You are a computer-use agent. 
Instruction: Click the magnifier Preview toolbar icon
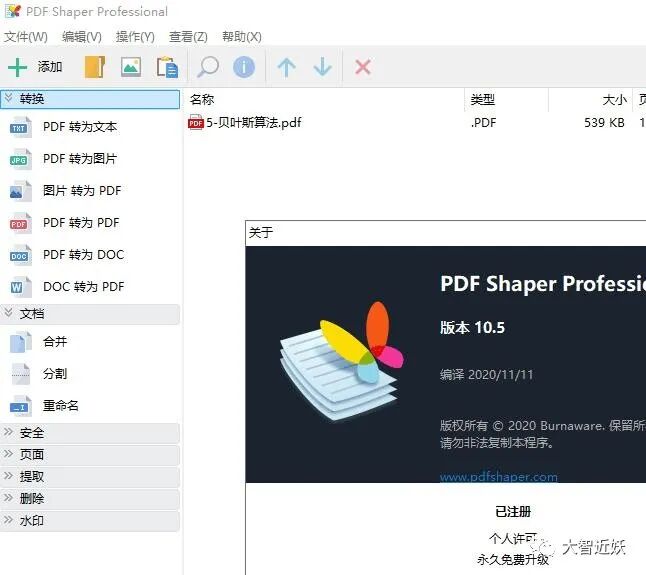[208, 67]
